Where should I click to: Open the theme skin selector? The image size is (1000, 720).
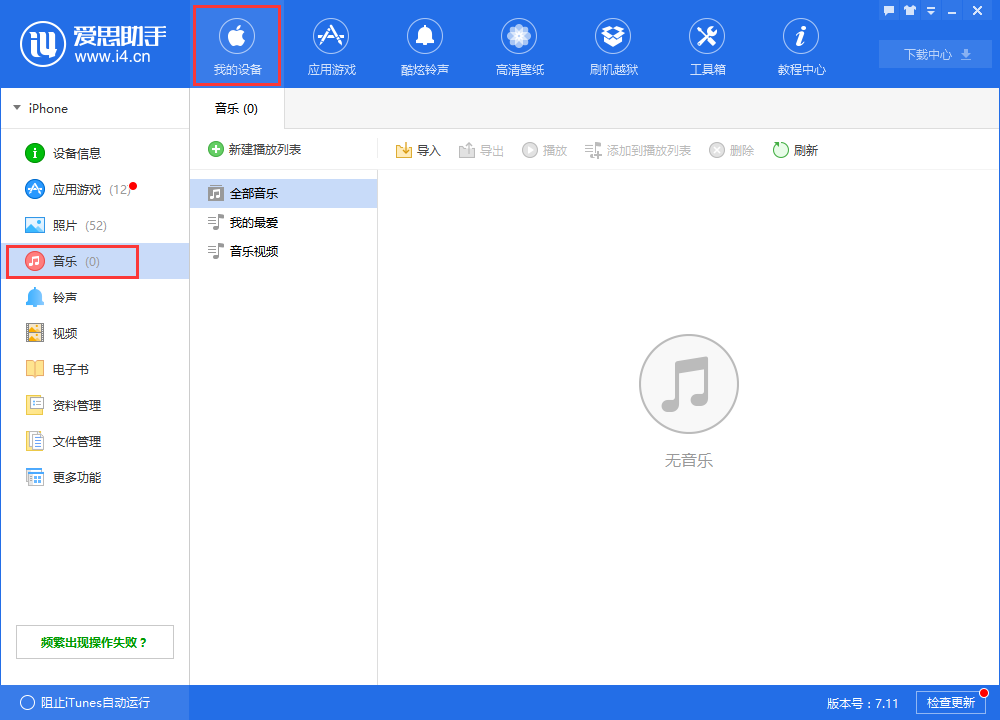click(x=910, y=9)
